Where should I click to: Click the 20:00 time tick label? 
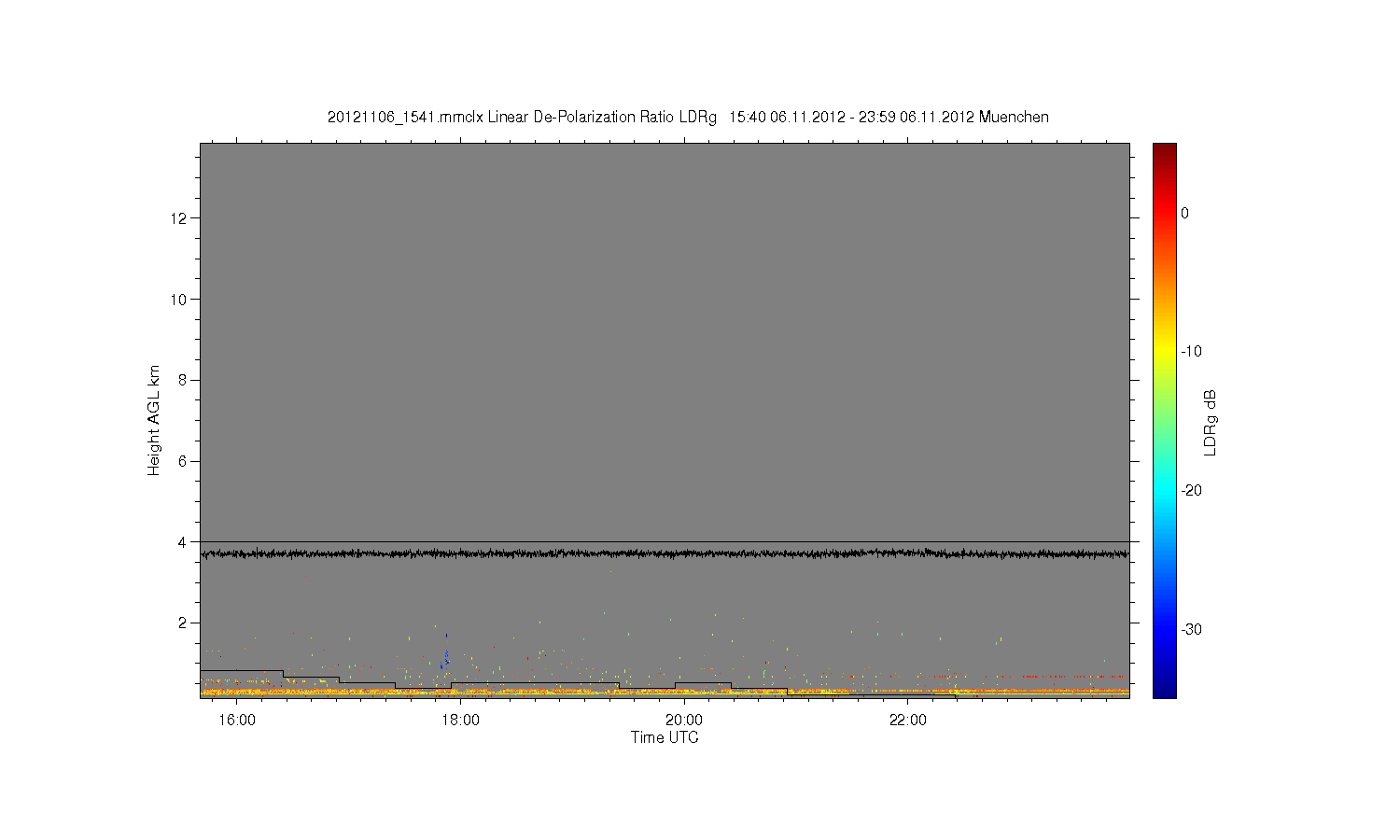684,721
